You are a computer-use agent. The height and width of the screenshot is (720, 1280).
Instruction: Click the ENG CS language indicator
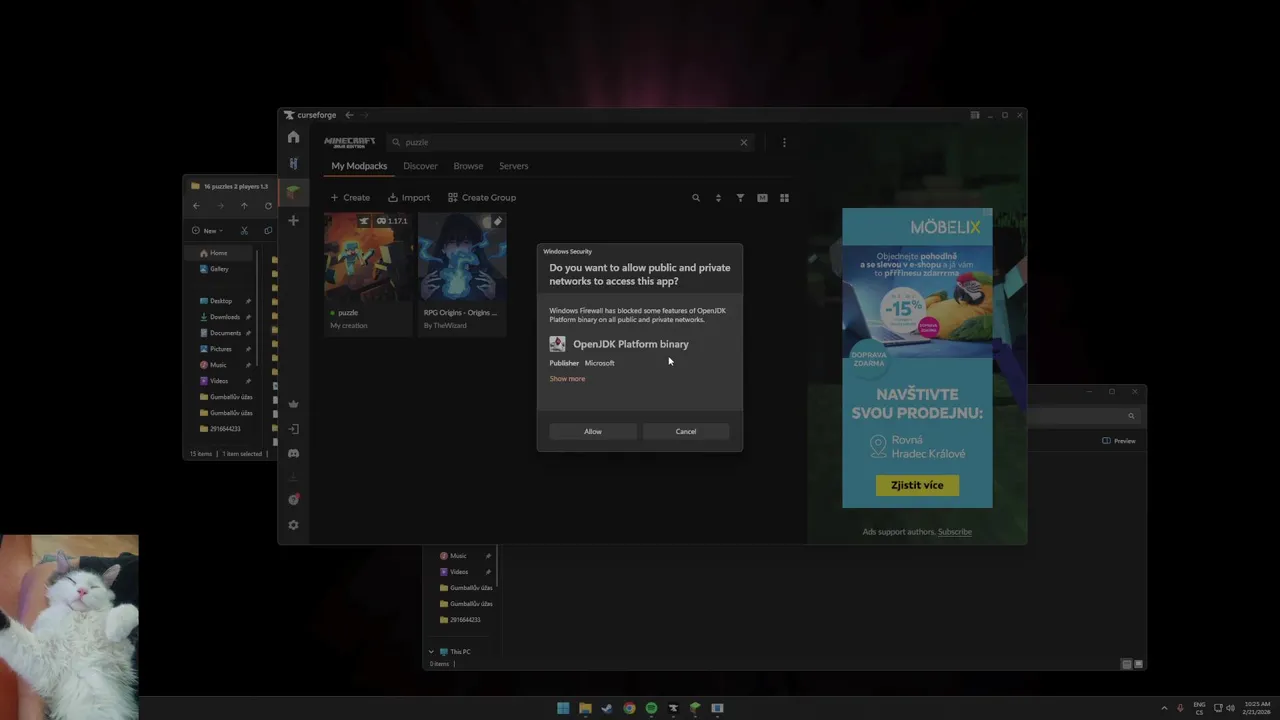[1199, 708]
